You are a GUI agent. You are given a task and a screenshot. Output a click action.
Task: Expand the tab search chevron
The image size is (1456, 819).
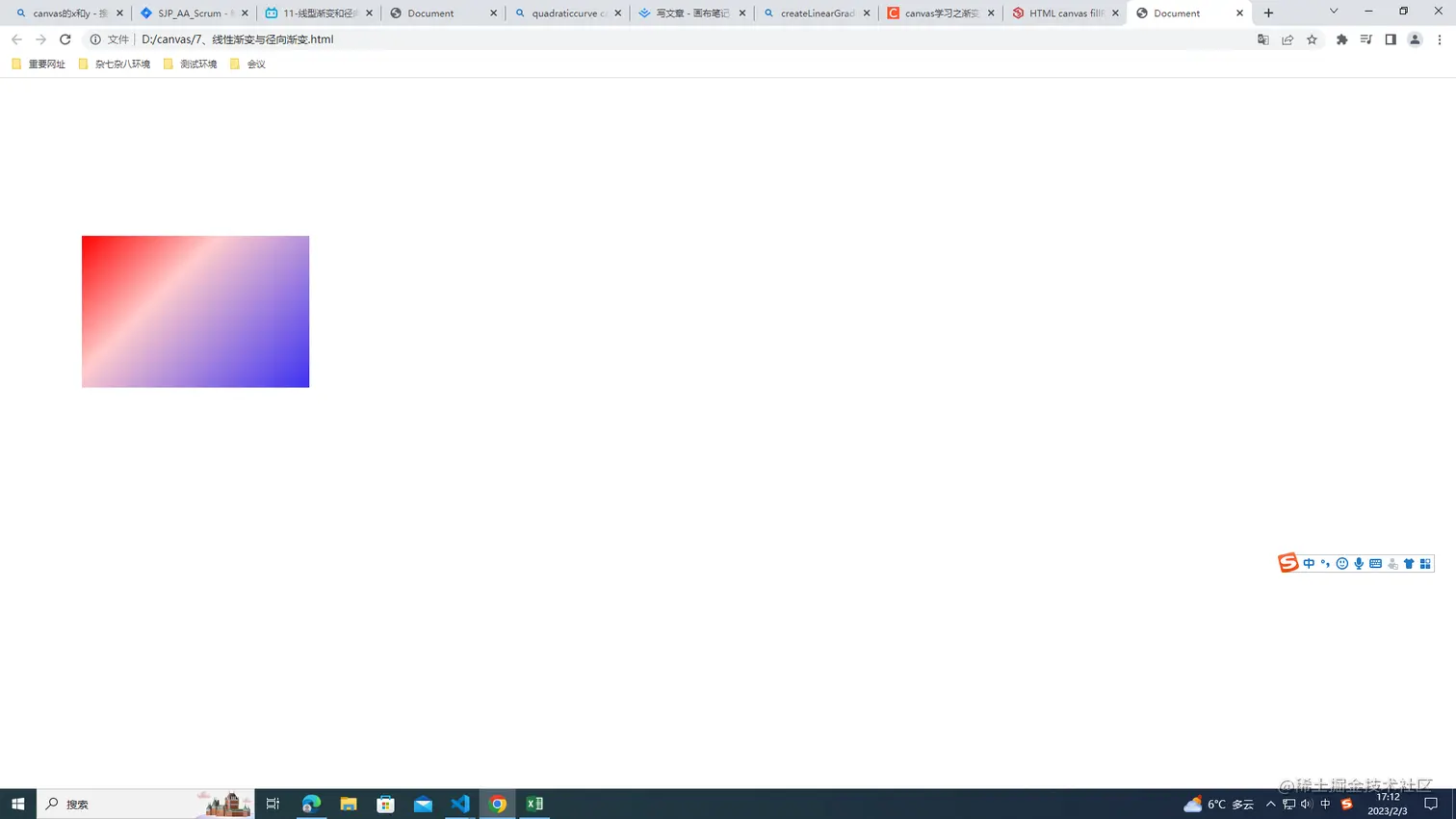tap(1334, 12)
